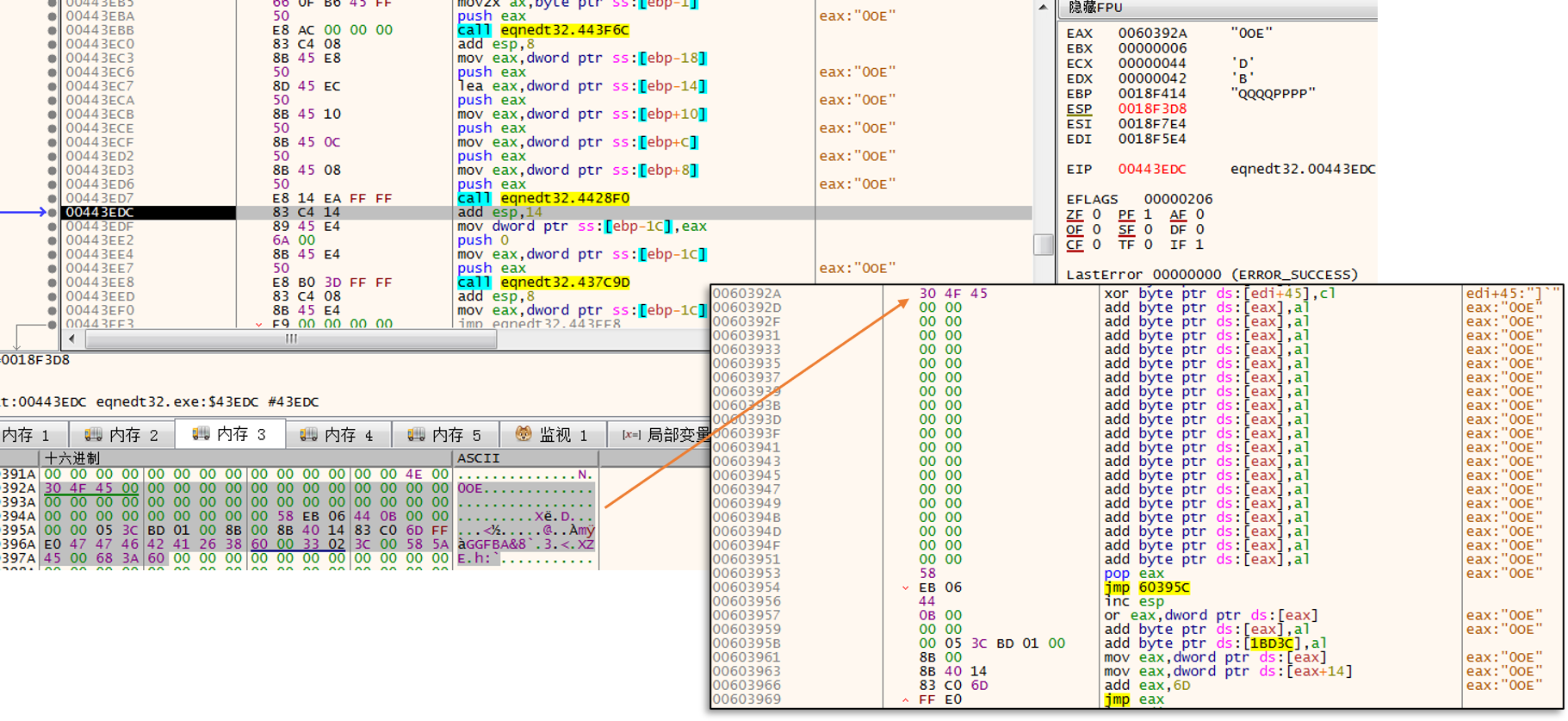Select ESI register value 0018F7E4
This screenshot has height=721, width=1568.
(x=1152, y=123)
